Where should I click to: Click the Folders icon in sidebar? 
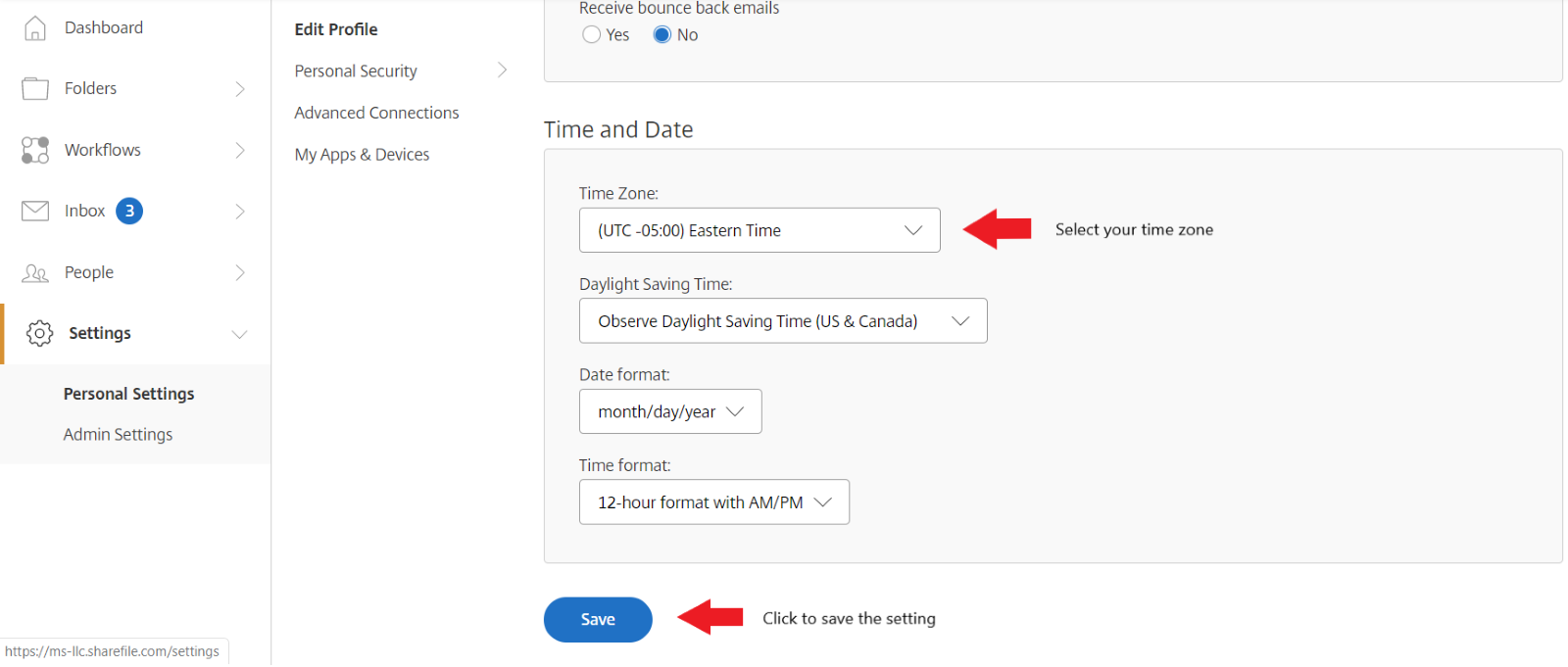coord(35,89)
